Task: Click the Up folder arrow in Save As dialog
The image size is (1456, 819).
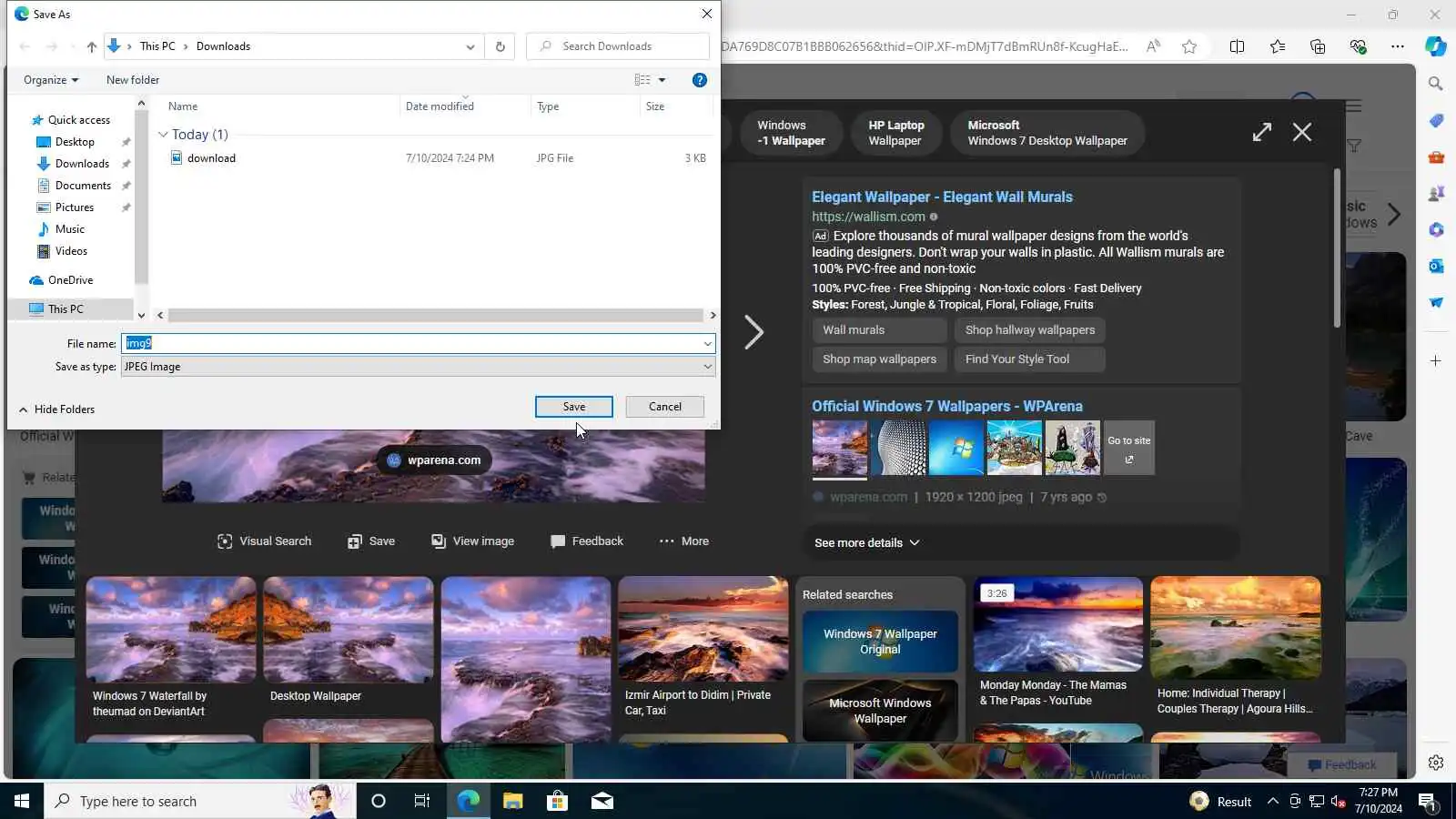Action: pyautogui.click(x=91, y=46)
